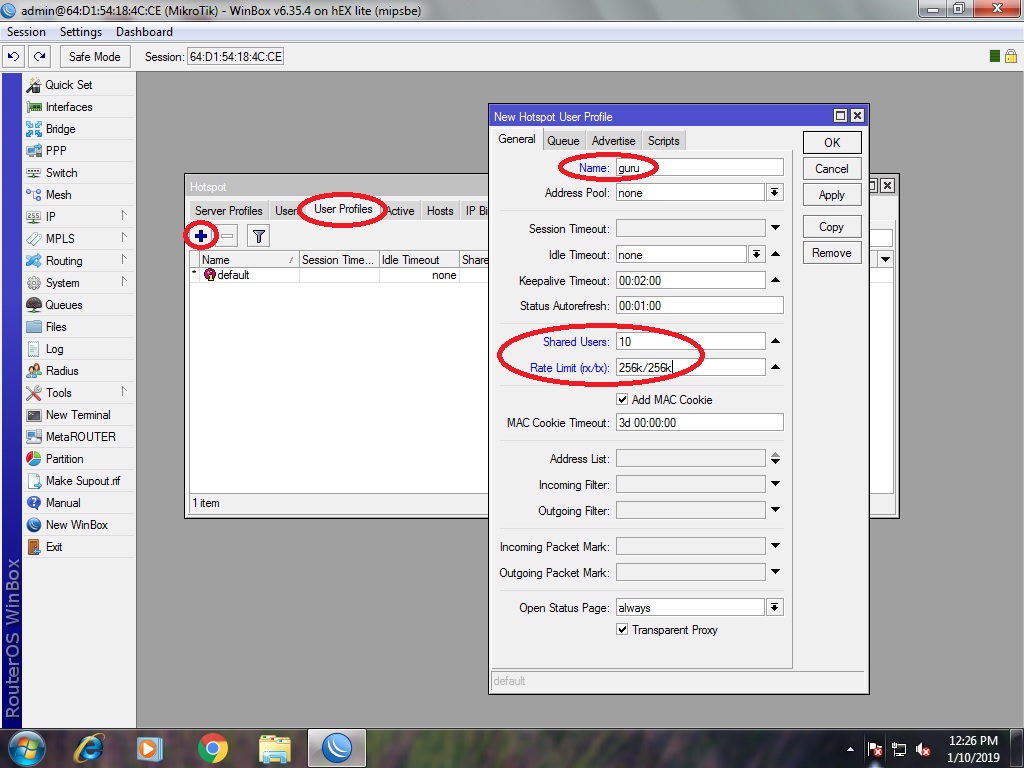Launch New WinBox

click(x=76, y=525)
